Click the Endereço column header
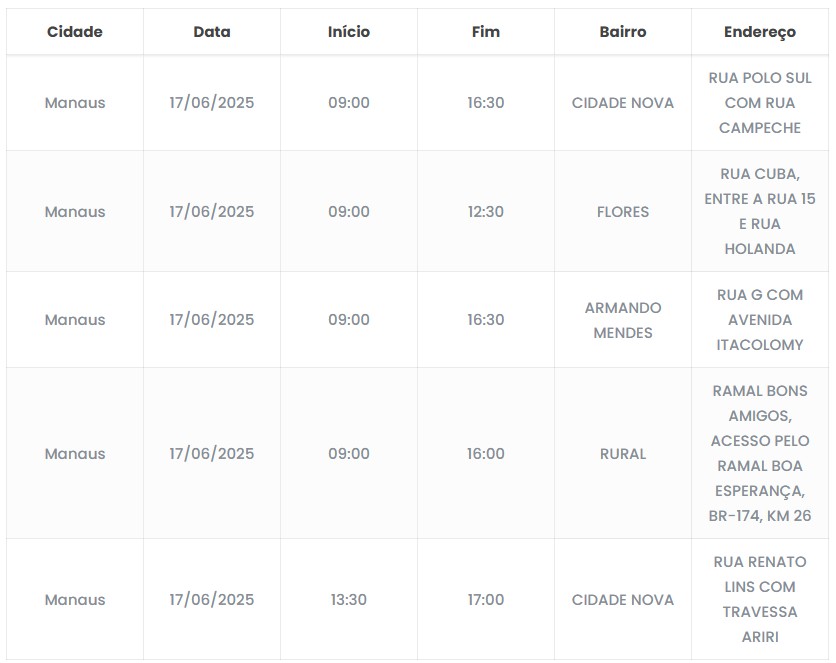 tap(760, 32)
